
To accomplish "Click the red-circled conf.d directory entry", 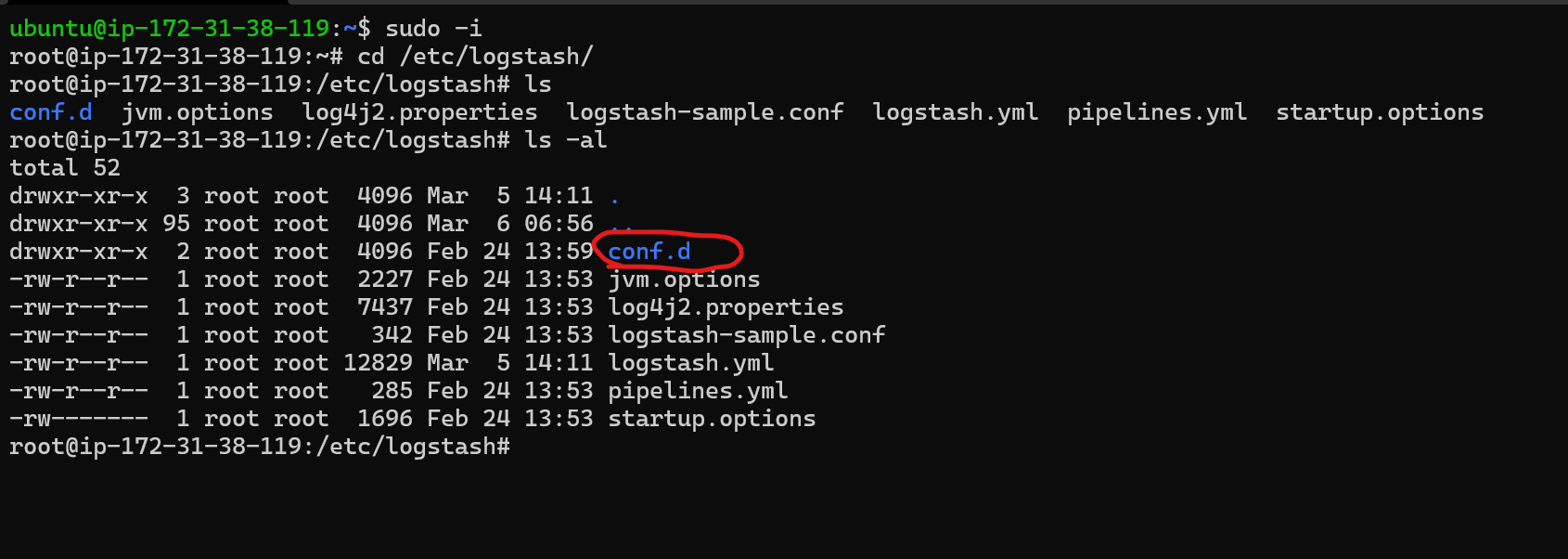I will 649,252.
